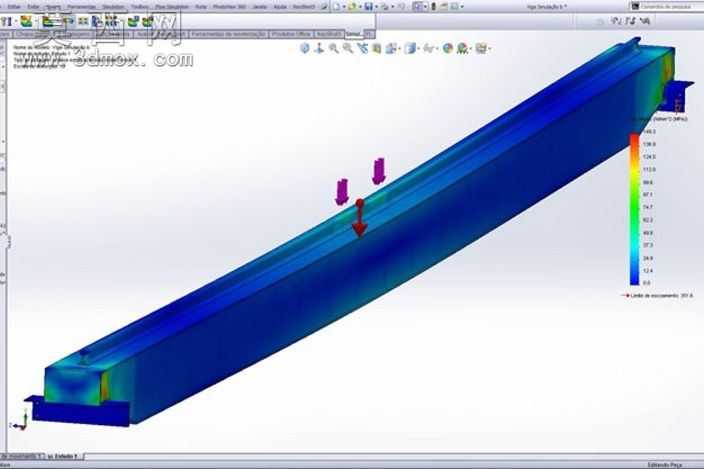Click the View Orientation icon
704x469 pixels.
(391, 48)
